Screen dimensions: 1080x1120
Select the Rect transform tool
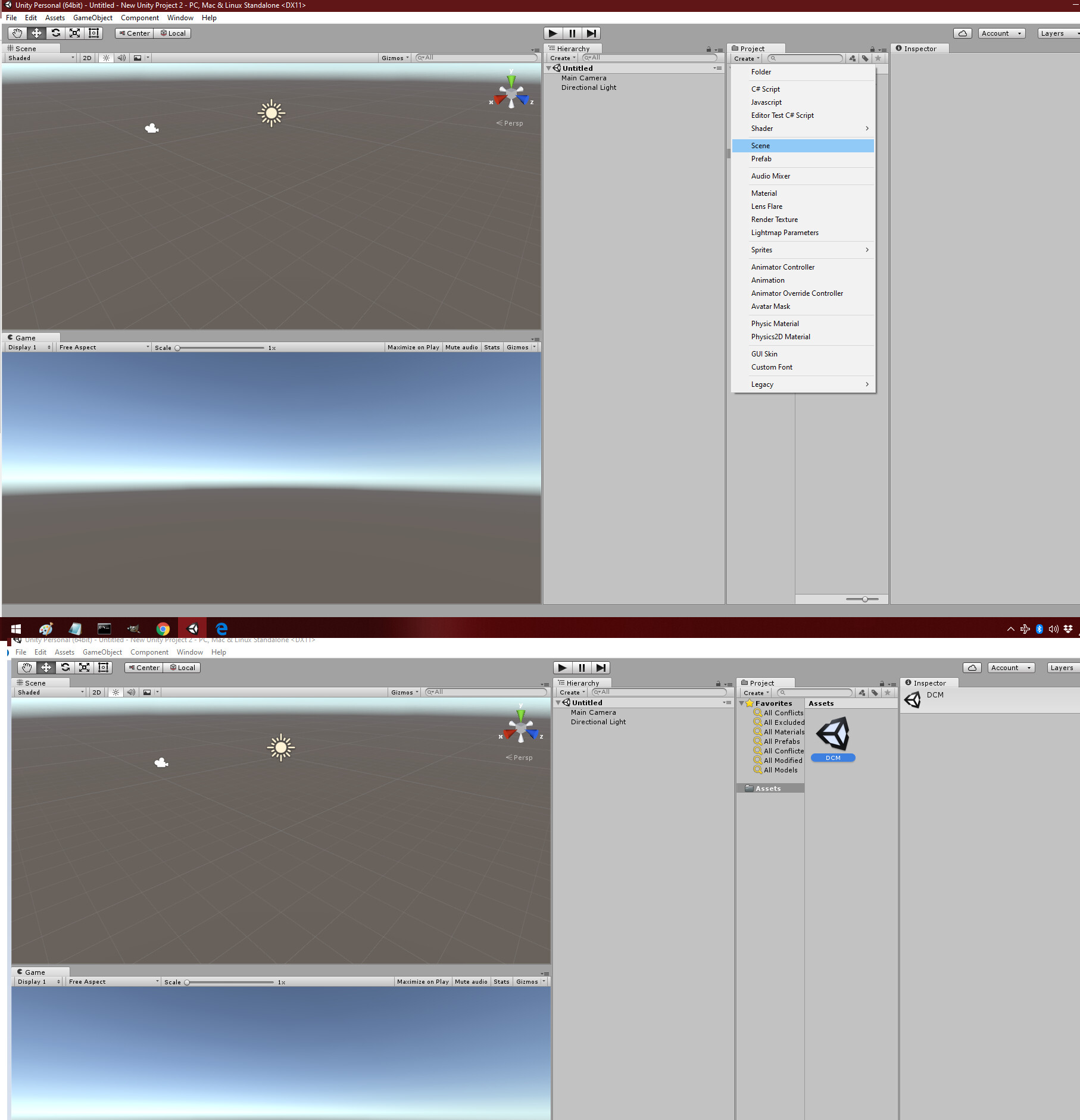(93, 33)
